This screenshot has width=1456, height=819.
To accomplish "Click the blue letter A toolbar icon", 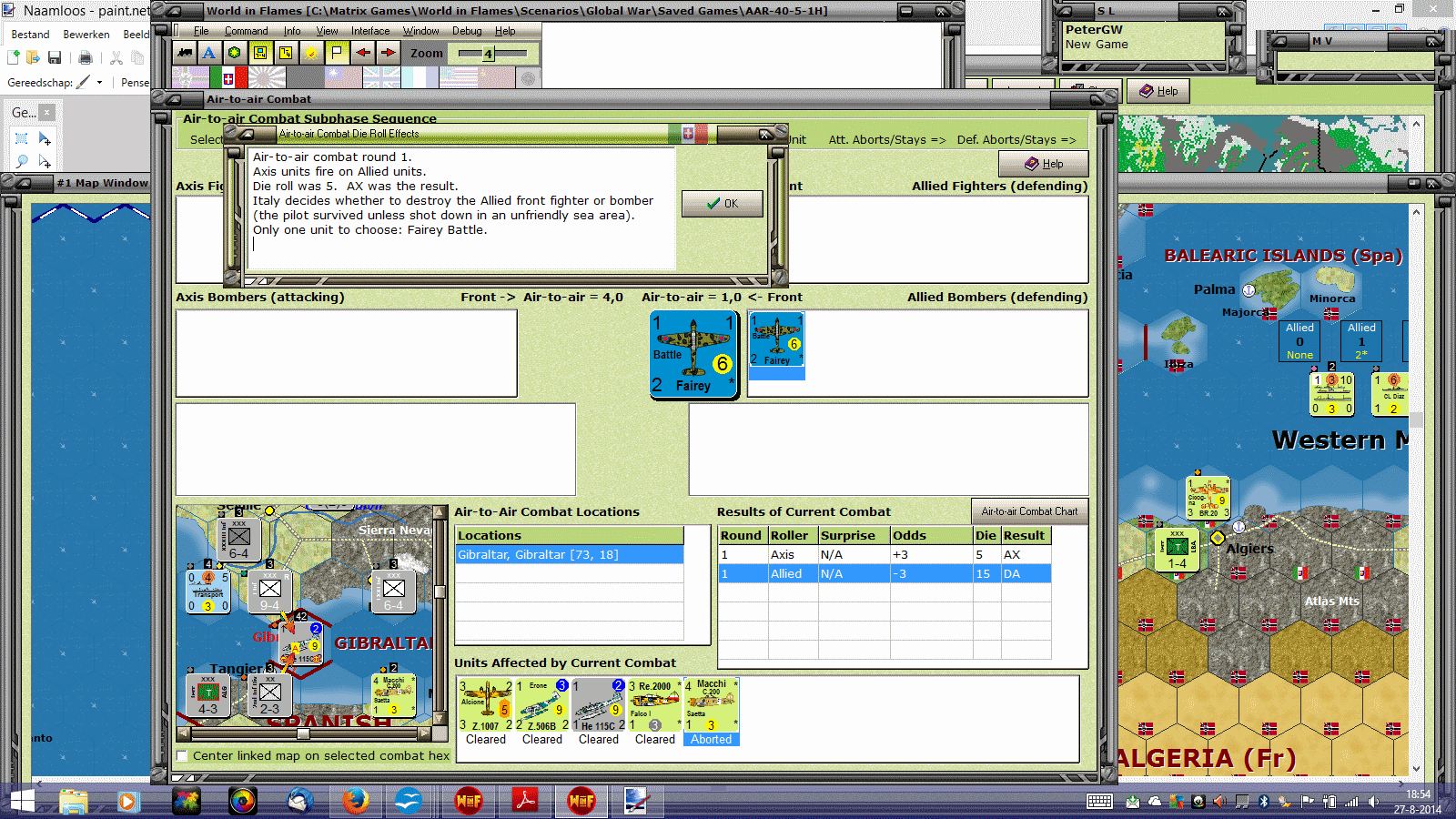I will tap(209, 53).
